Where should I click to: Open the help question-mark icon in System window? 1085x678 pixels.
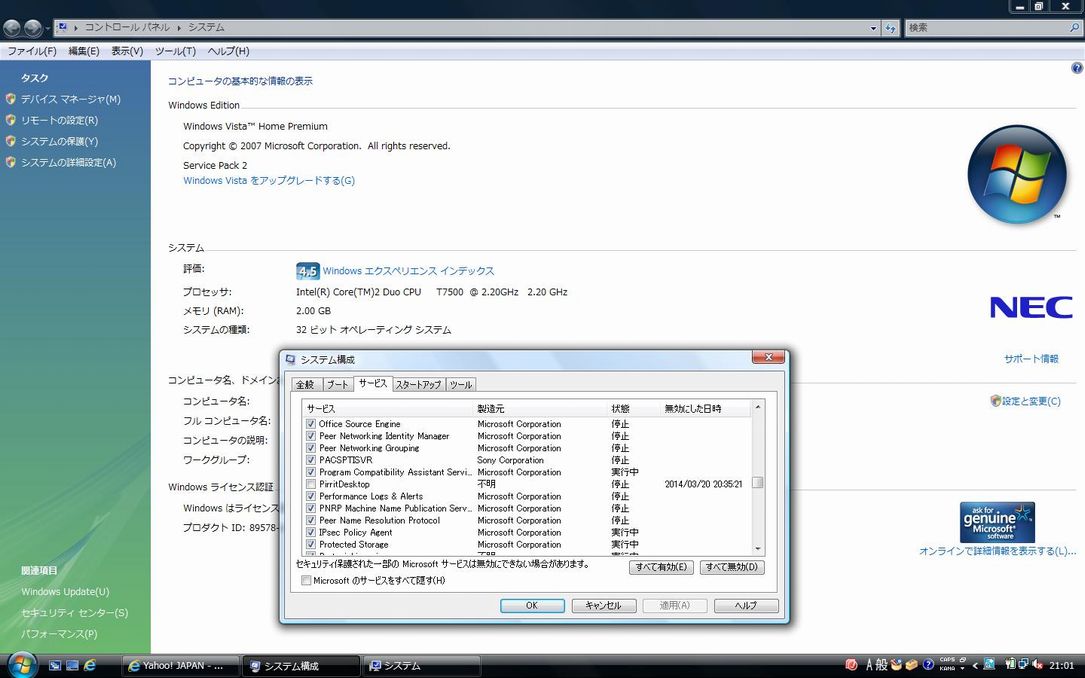[1077, 68]
